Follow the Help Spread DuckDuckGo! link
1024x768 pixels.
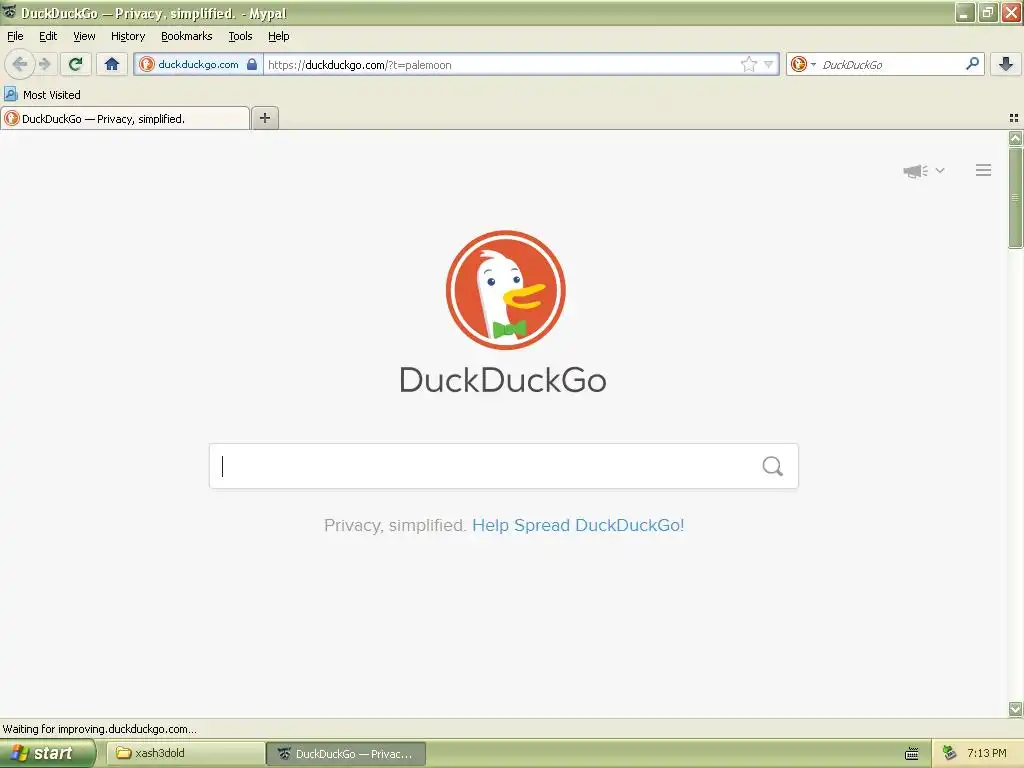[x=578, y=525]
